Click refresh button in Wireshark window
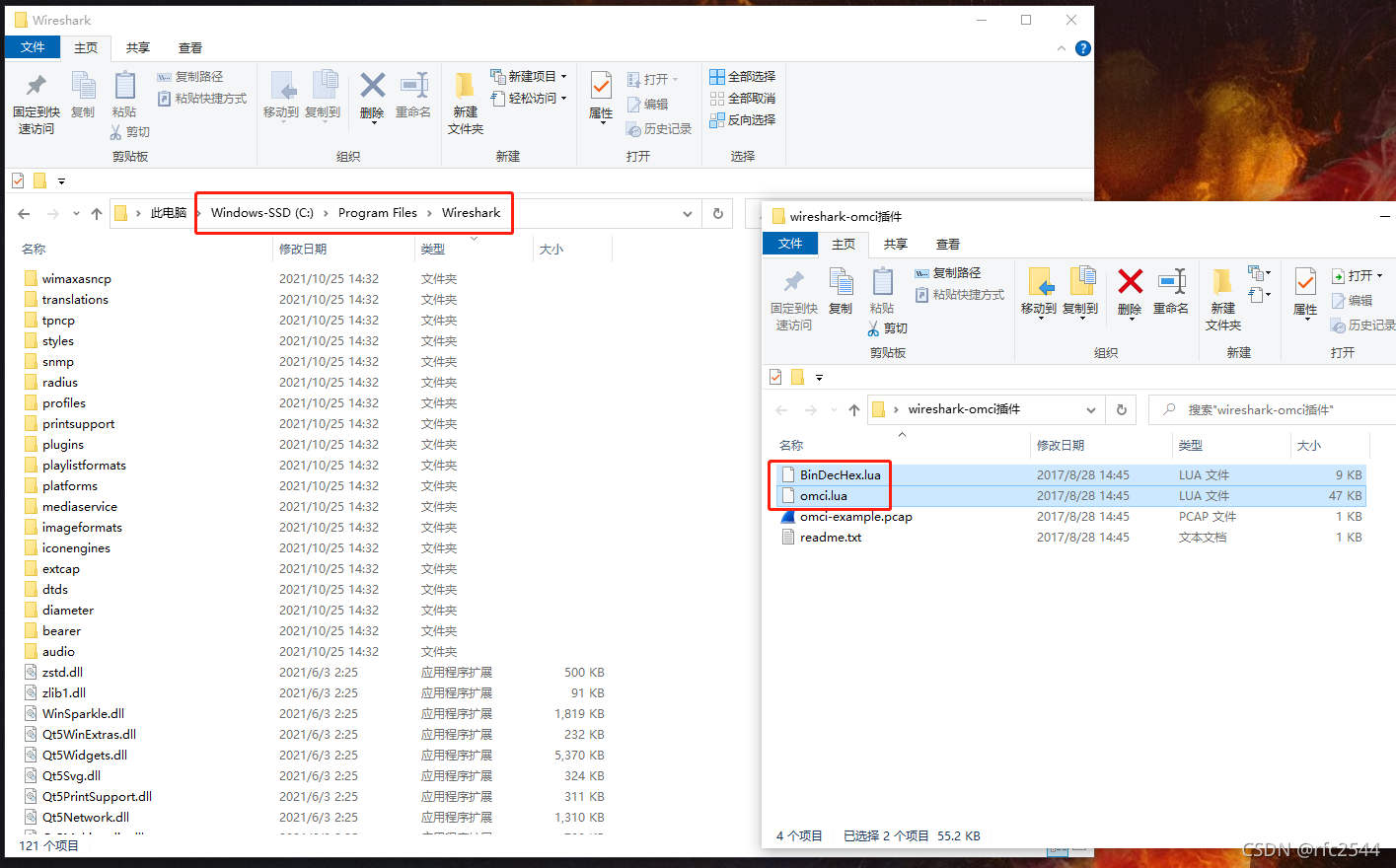 [x=718, y=213]
